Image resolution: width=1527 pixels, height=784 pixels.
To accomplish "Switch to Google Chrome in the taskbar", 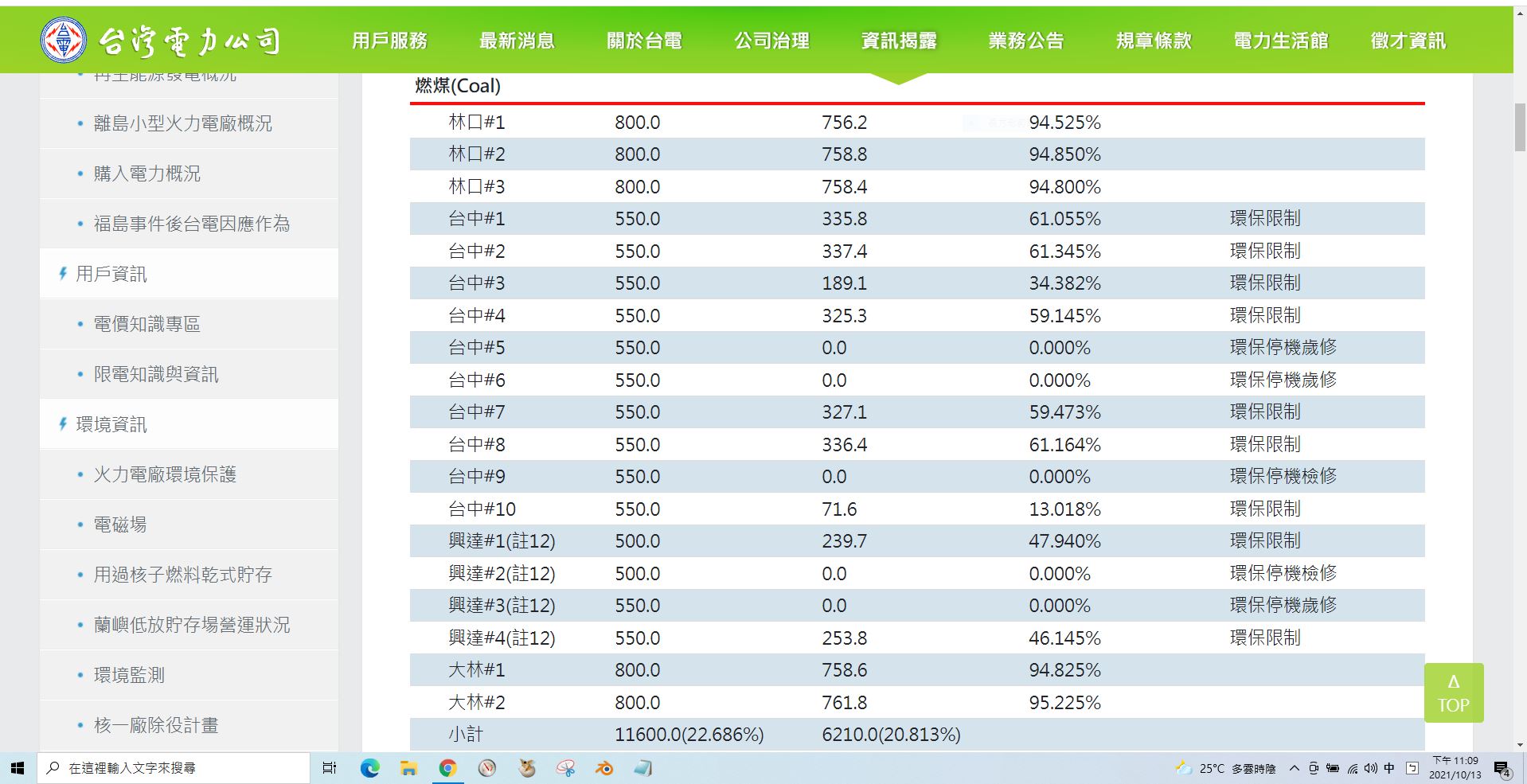I will point(447,768).
